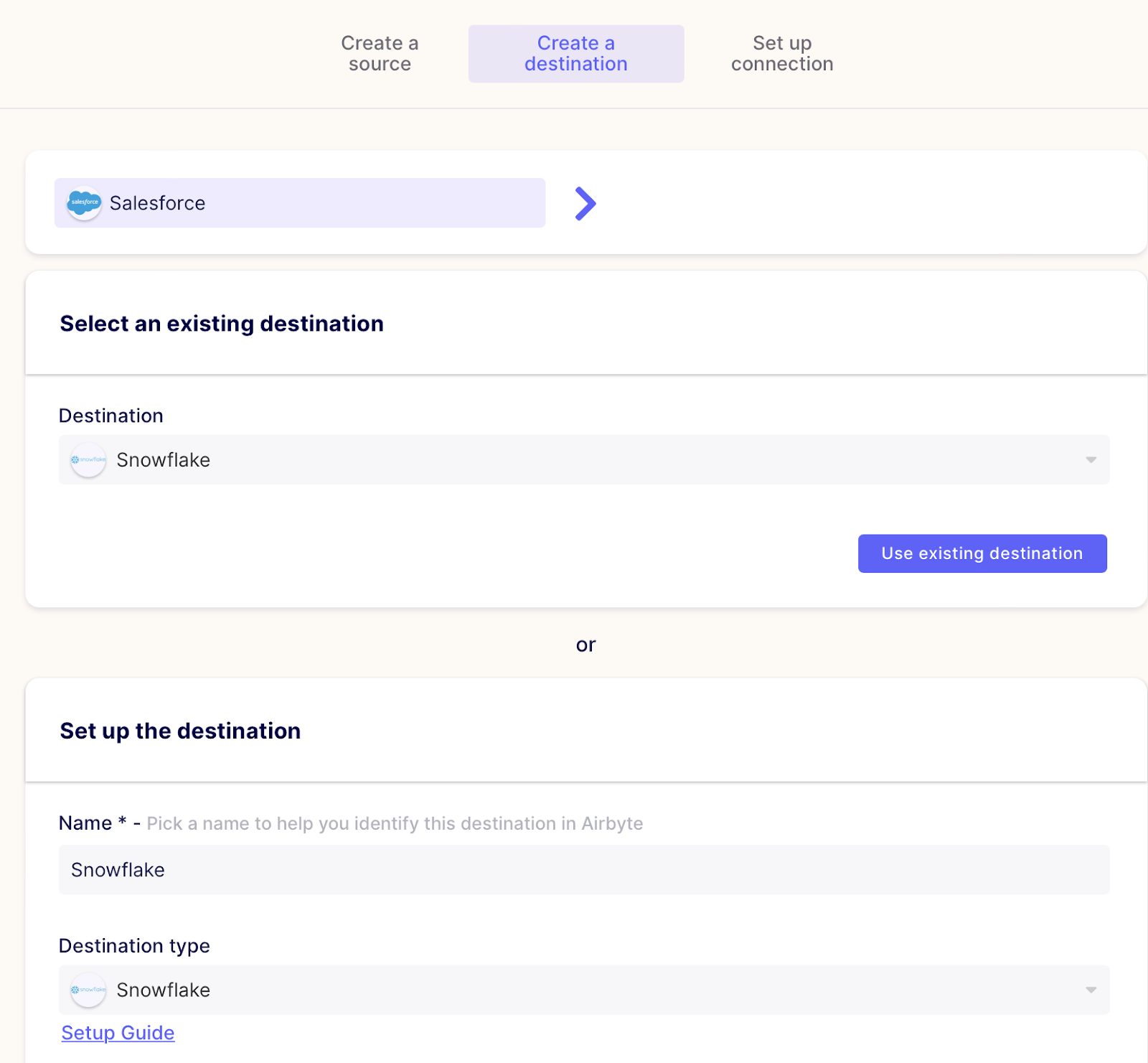Open the Set up connection tab

point(782,53)
